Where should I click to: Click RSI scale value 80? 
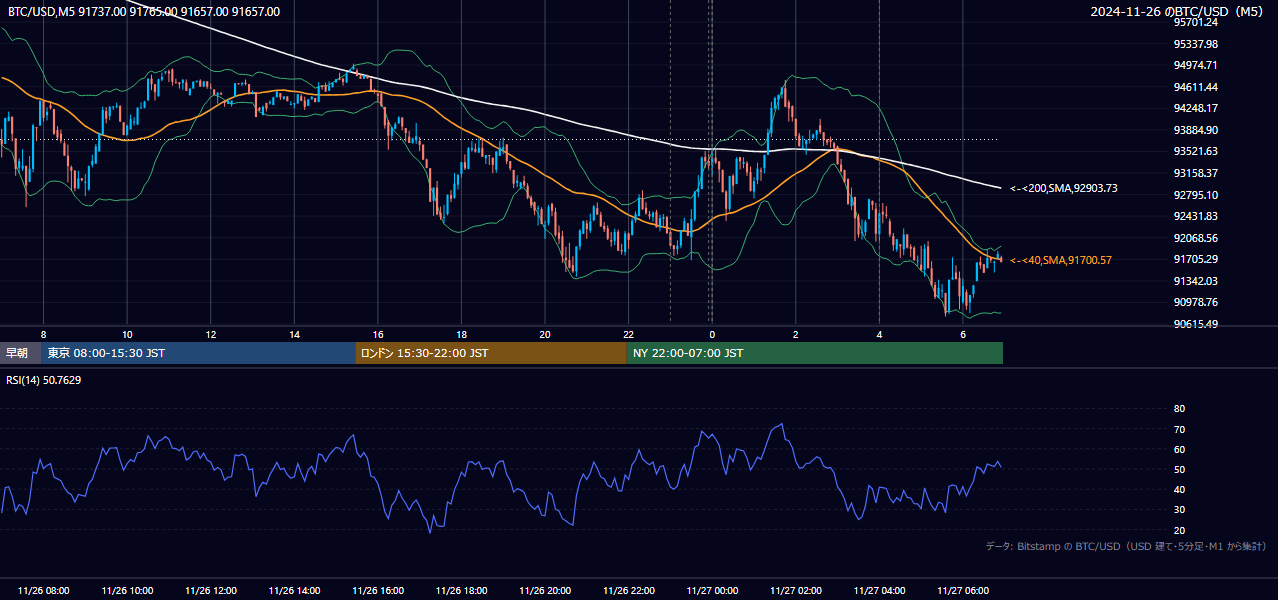(1179, 409)
